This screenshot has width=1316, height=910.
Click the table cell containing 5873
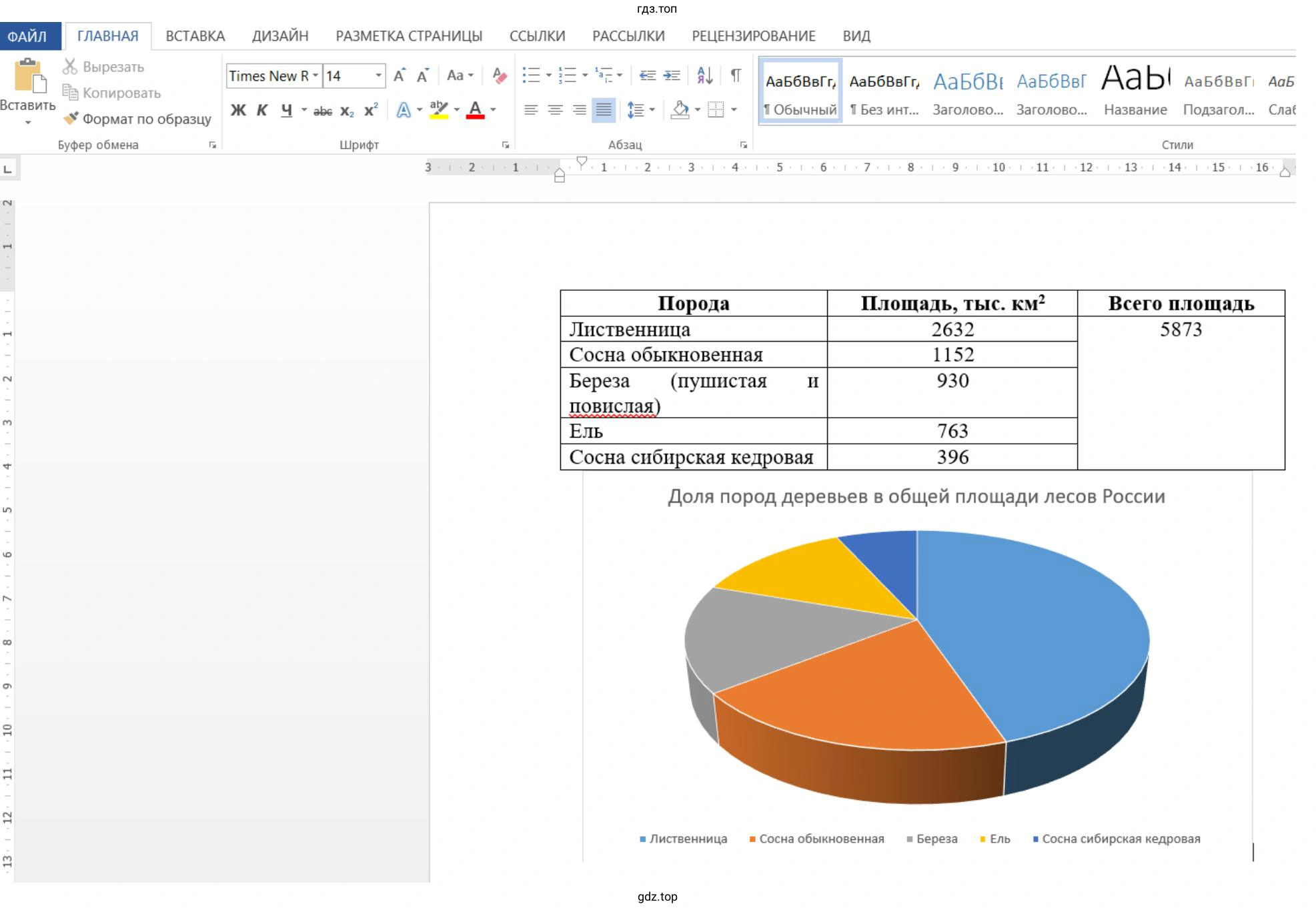[1181, 393]
